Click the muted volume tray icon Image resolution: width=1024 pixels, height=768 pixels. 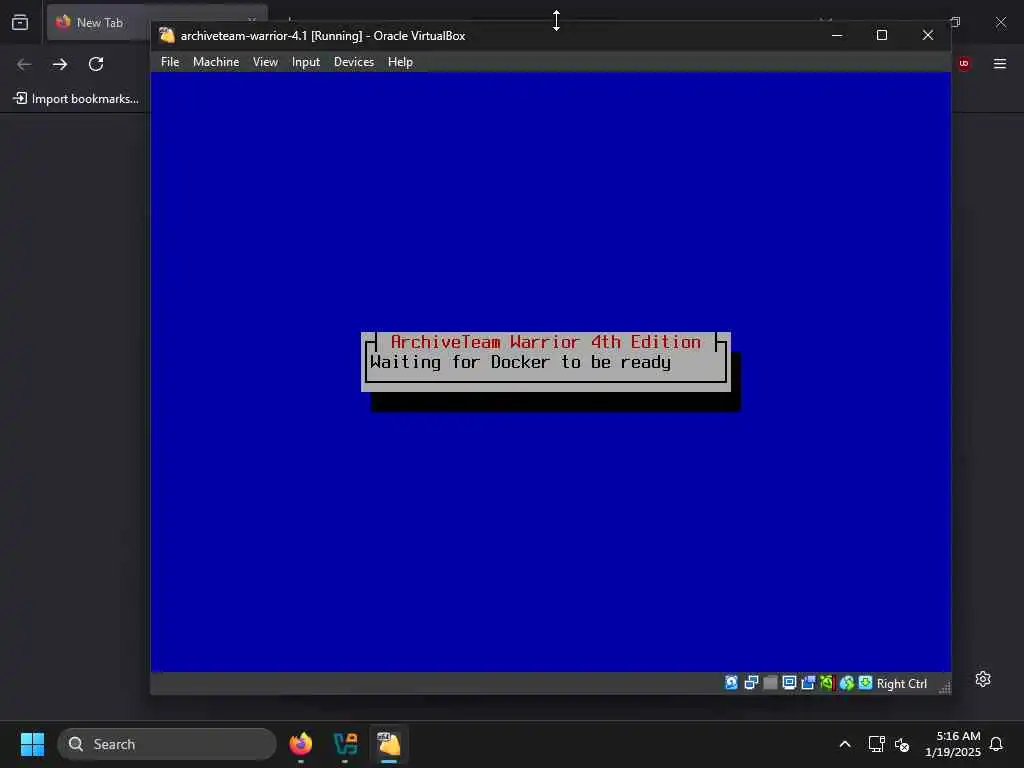pyautogui.click(x=902, y=744)
